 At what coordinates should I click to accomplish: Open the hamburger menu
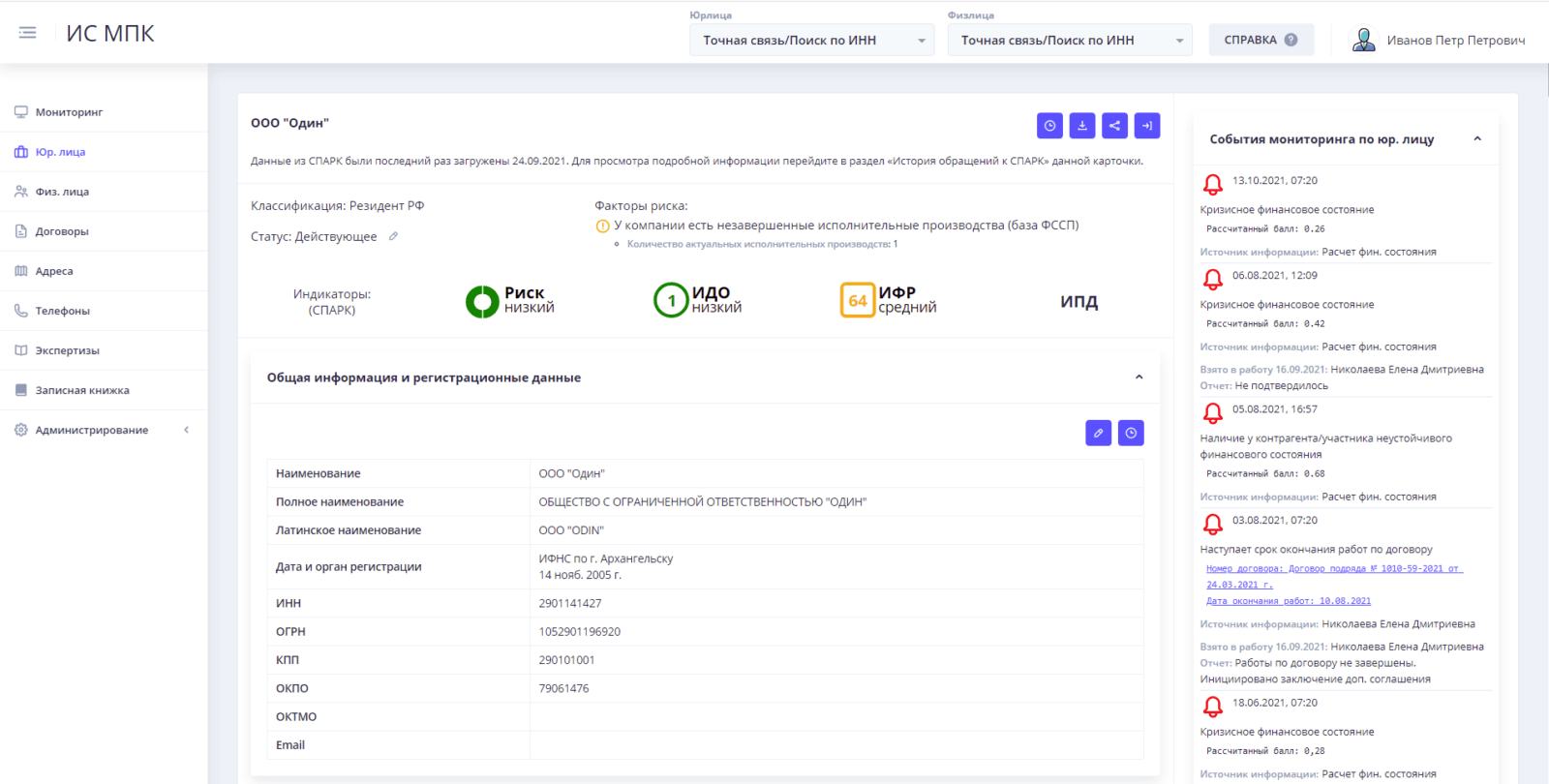coord(27,33)
